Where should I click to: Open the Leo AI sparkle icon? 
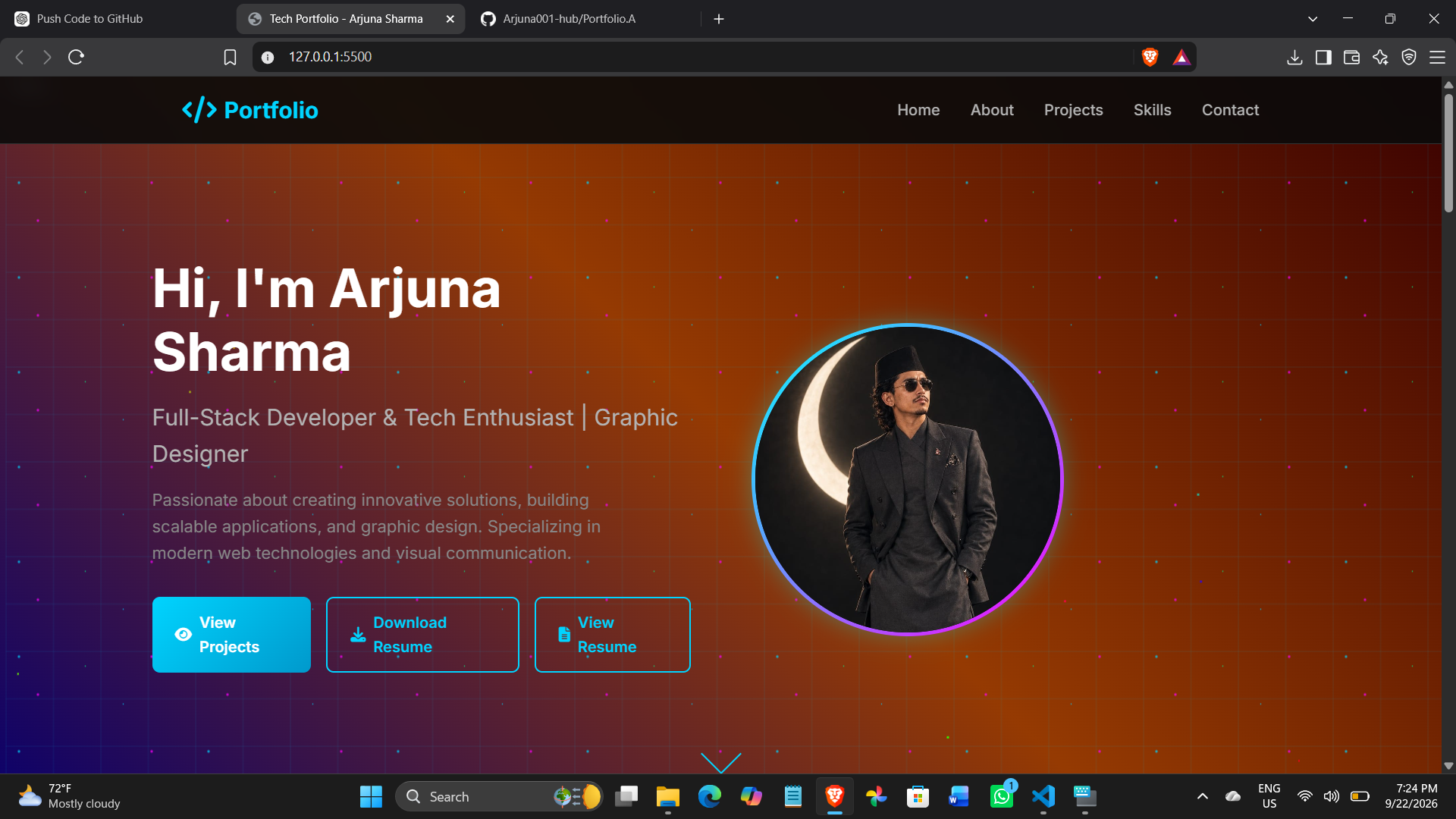(1380, 57)
